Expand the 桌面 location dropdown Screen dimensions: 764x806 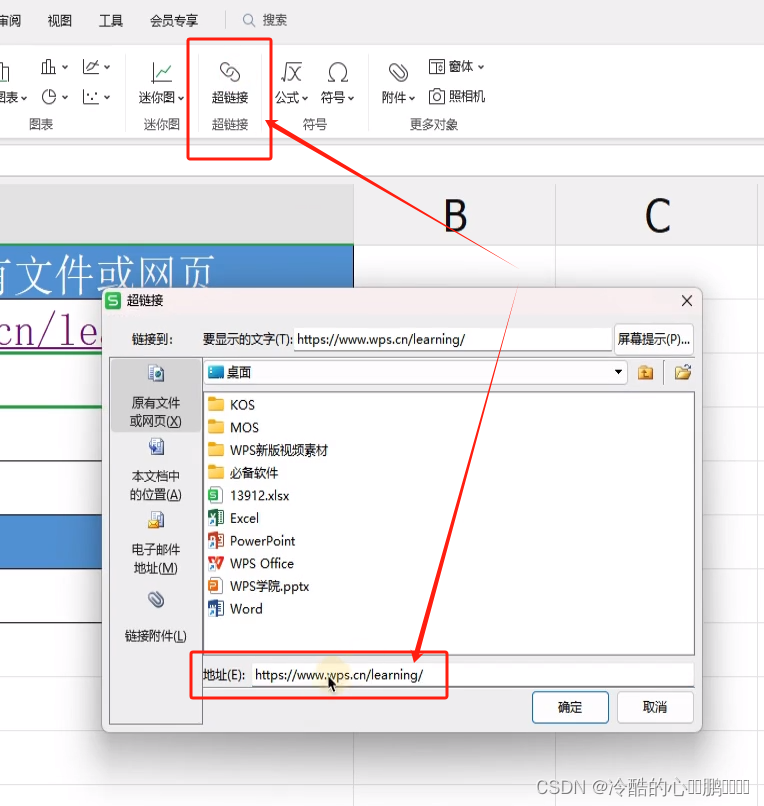click(x=618, y=372)
